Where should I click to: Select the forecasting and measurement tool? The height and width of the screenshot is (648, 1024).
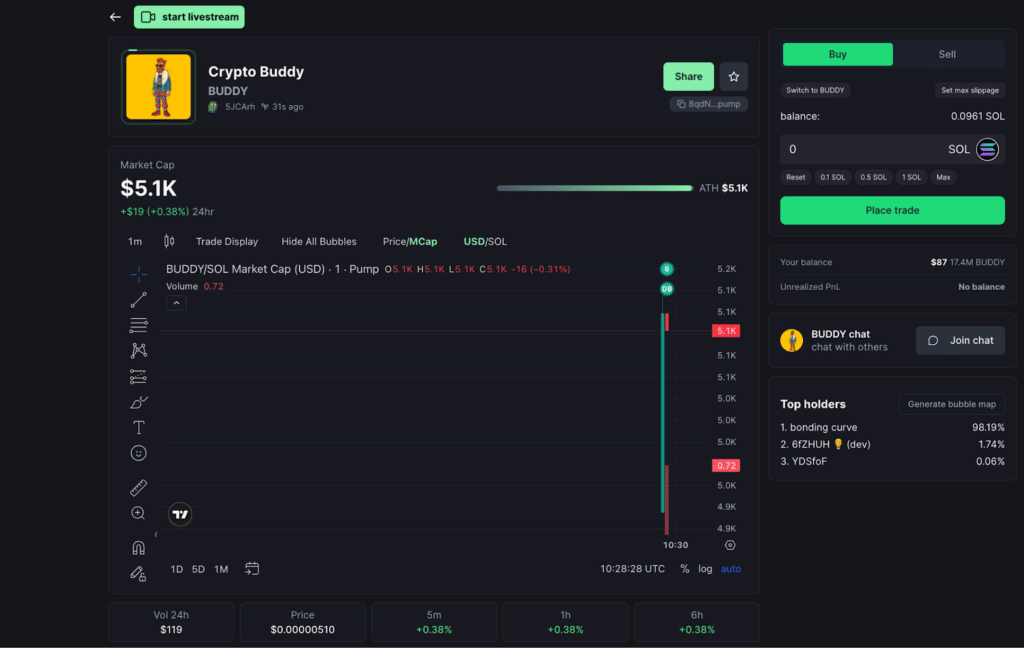138,376
